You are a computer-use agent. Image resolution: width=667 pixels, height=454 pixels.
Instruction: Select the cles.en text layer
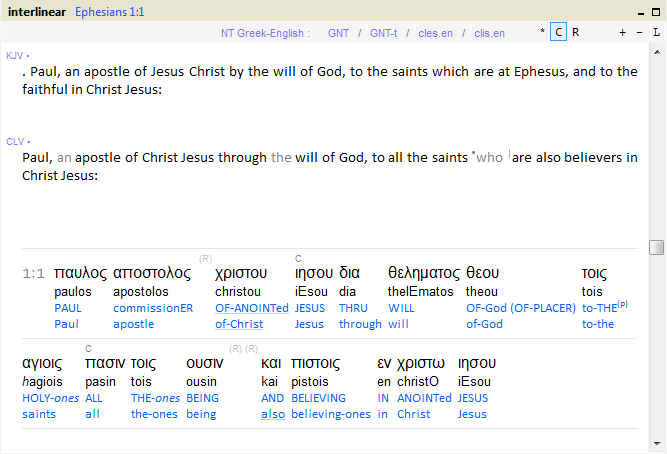435,33
